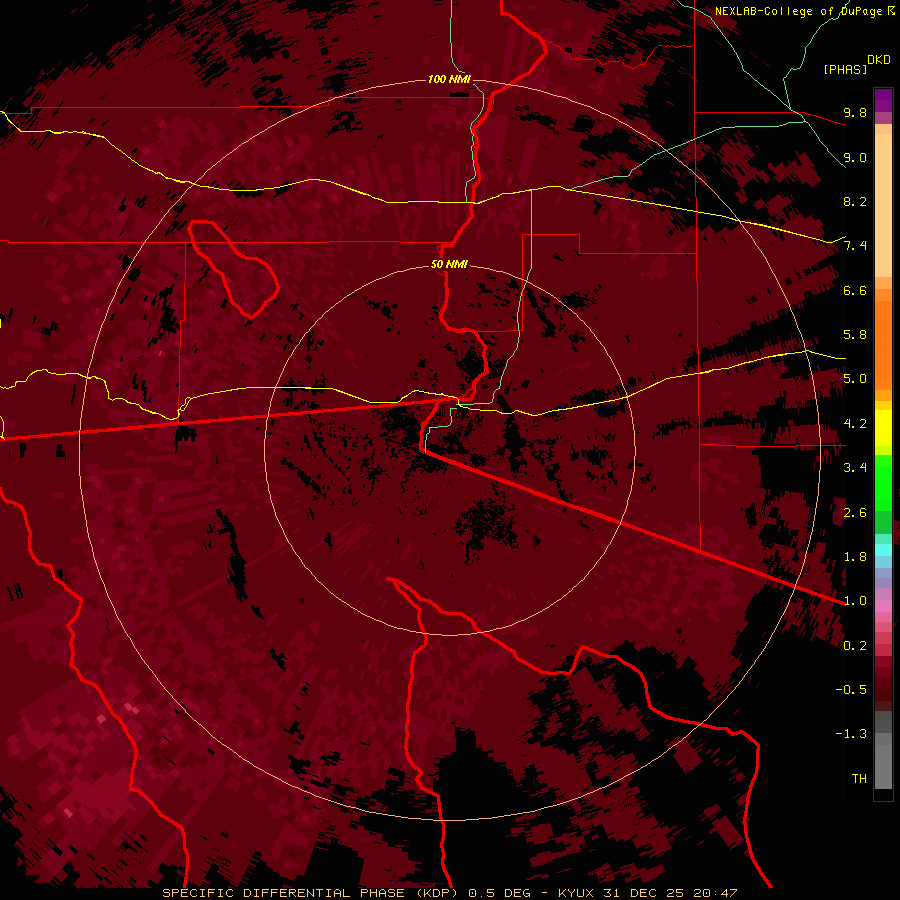Pick the cyan band of the color bar
This screenshot has width=900, height=900.
click(x=883, y=549)
